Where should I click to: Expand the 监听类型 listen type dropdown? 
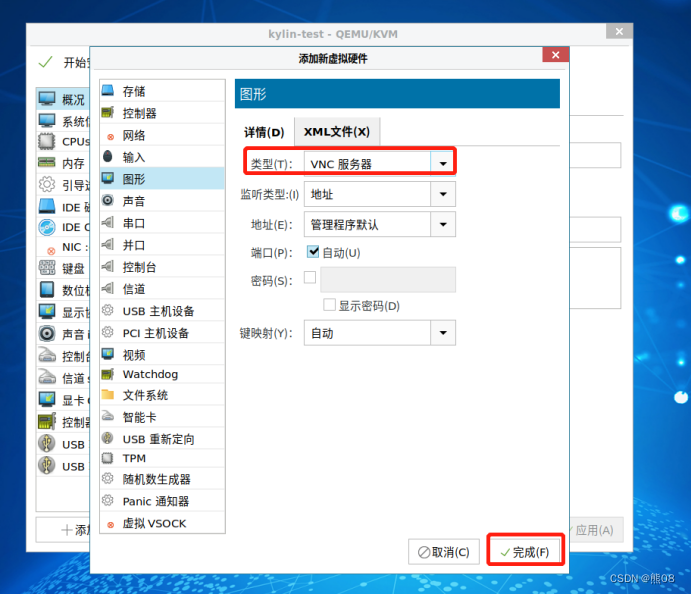tap(442, 194)
